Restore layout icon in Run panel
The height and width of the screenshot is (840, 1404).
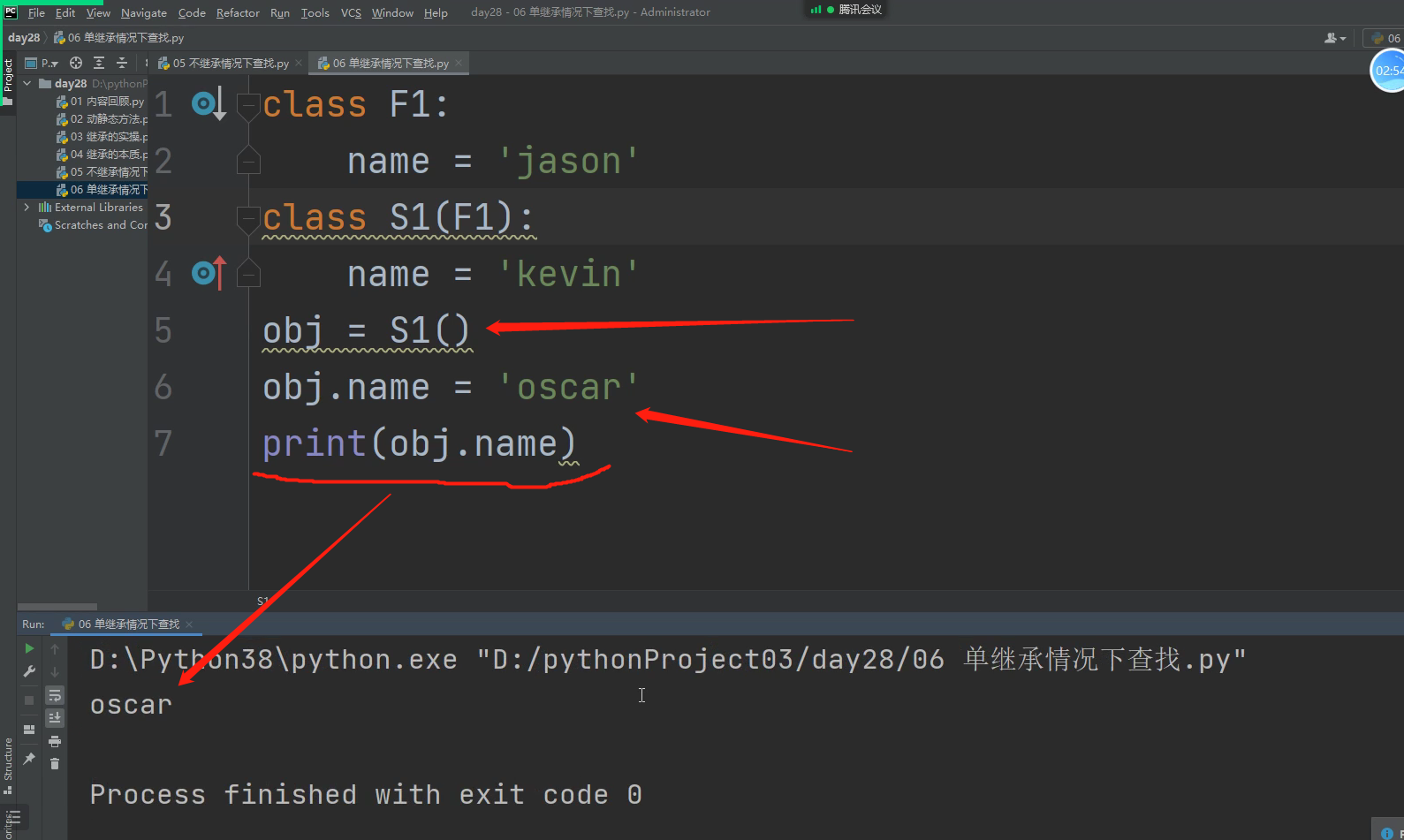tap(29, 730)
